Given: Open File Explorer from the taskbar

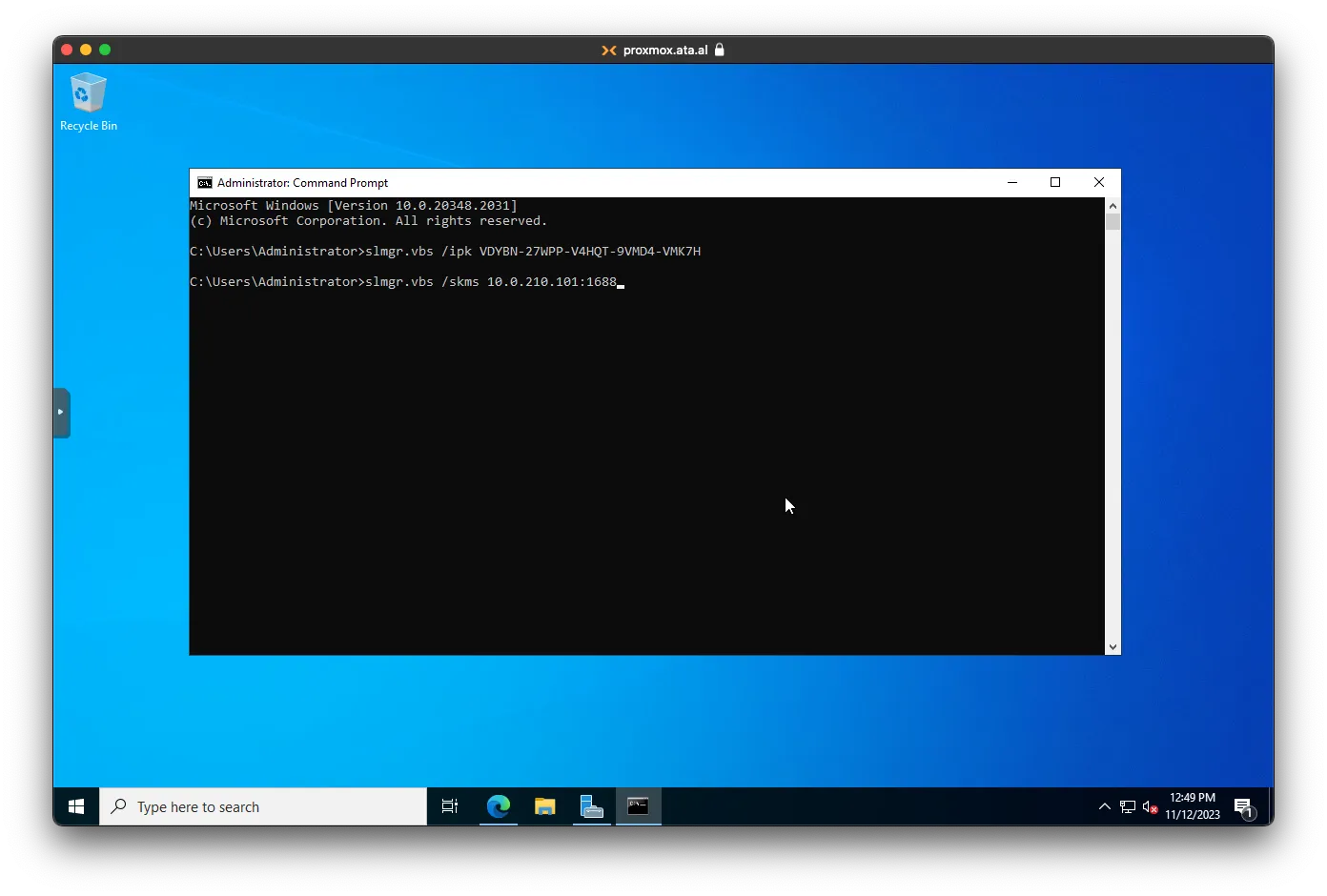Looking at the screenshot, I should click(x=544, y=806).
